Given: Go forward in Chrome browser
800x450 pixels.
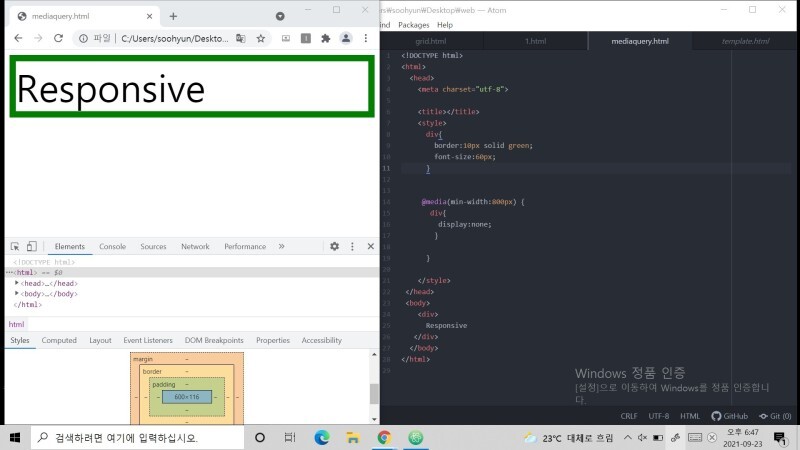Looking at the screenshot, I should point(38,38).
